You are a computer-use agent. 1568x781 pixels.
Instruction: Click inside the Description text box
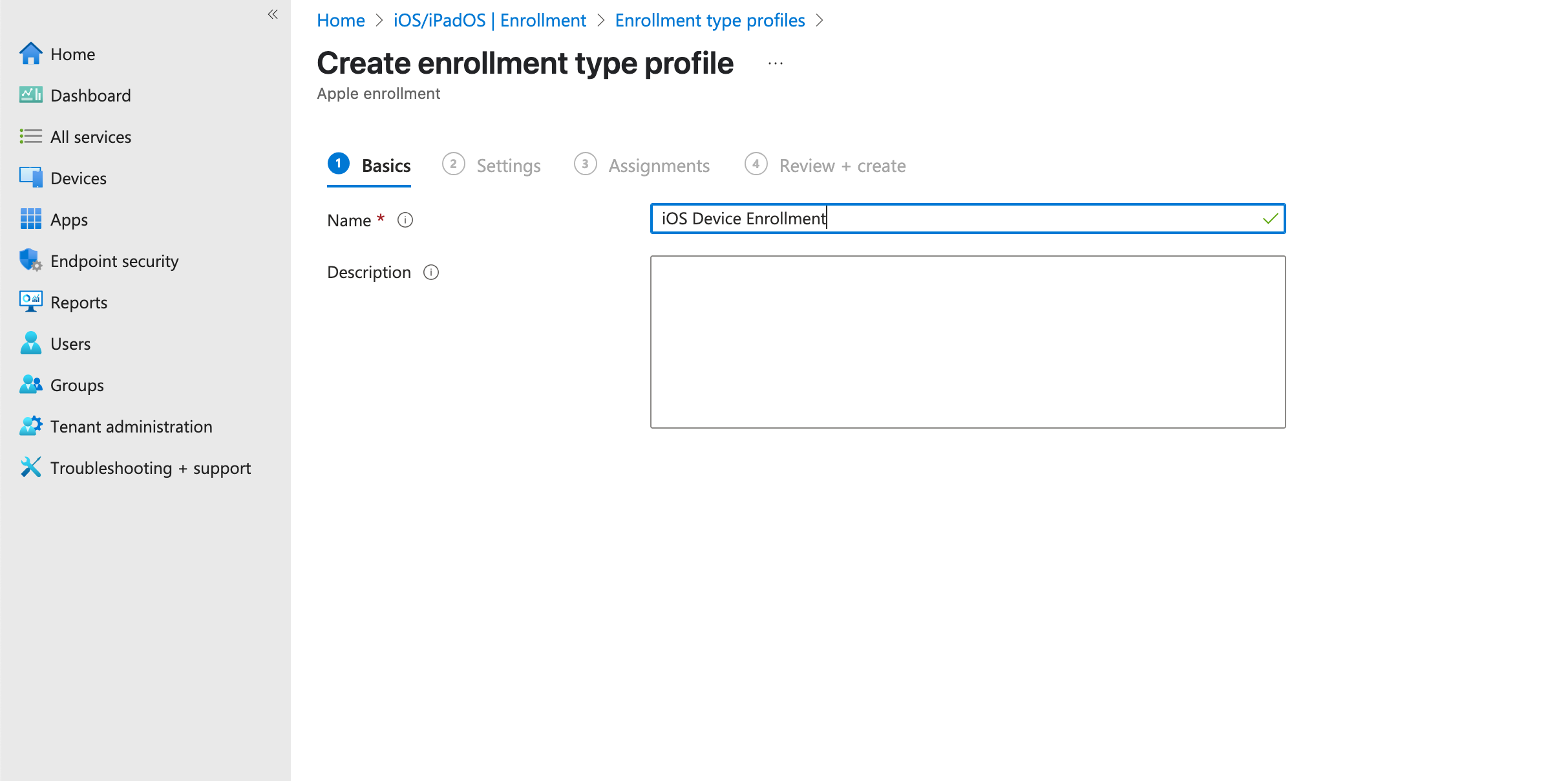click(x=968, y=341)
